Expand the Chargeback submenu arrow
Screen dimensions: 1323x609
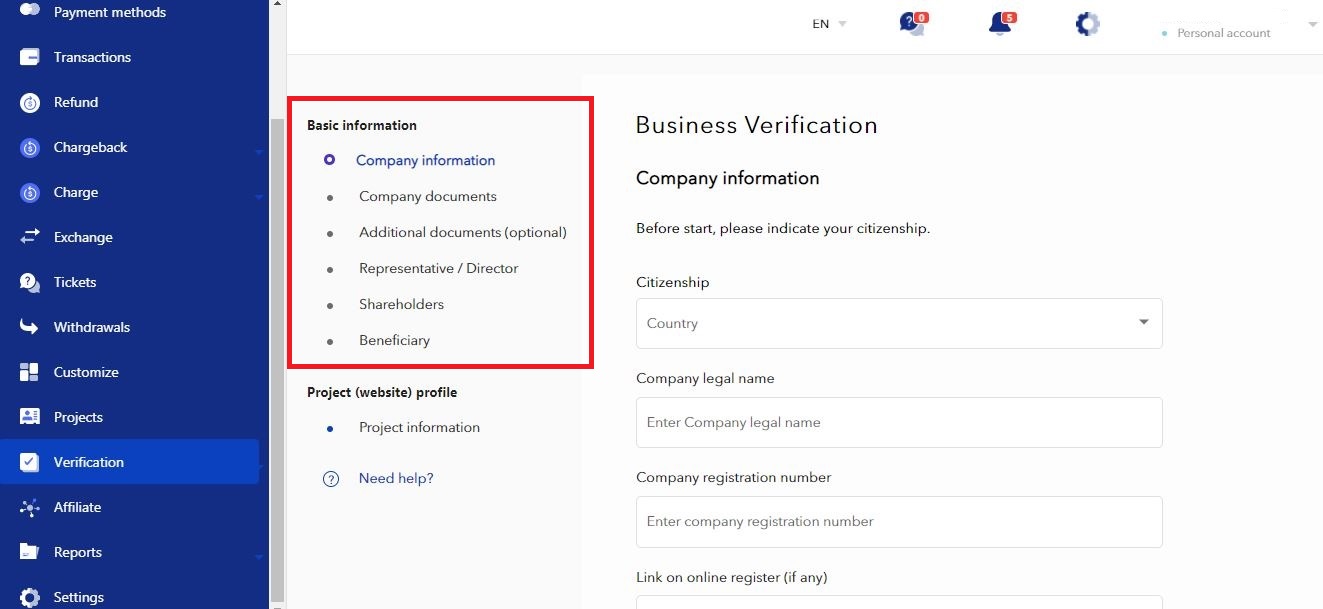coord(259,152)
